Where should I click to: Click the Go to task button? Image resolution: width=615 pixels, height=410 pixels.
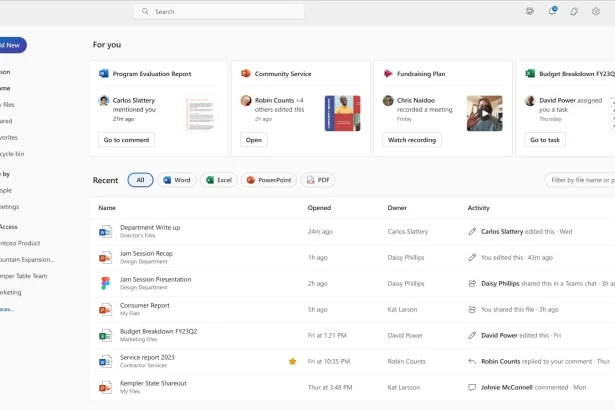545,140
